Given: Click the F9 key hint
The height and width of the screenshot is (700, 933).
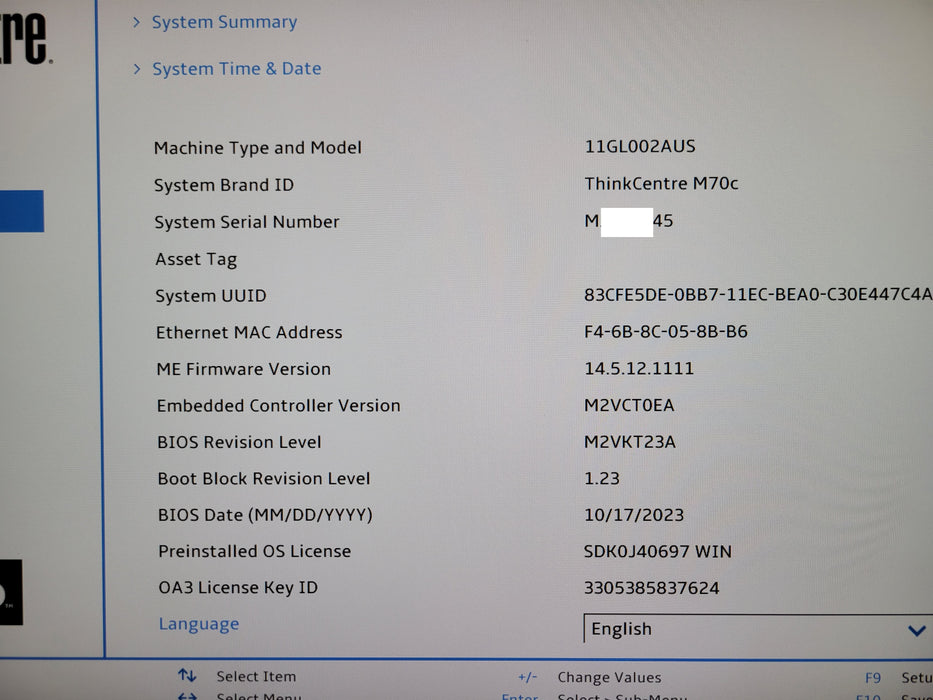Looking at the screenshot, I should [x=872, y=678].
